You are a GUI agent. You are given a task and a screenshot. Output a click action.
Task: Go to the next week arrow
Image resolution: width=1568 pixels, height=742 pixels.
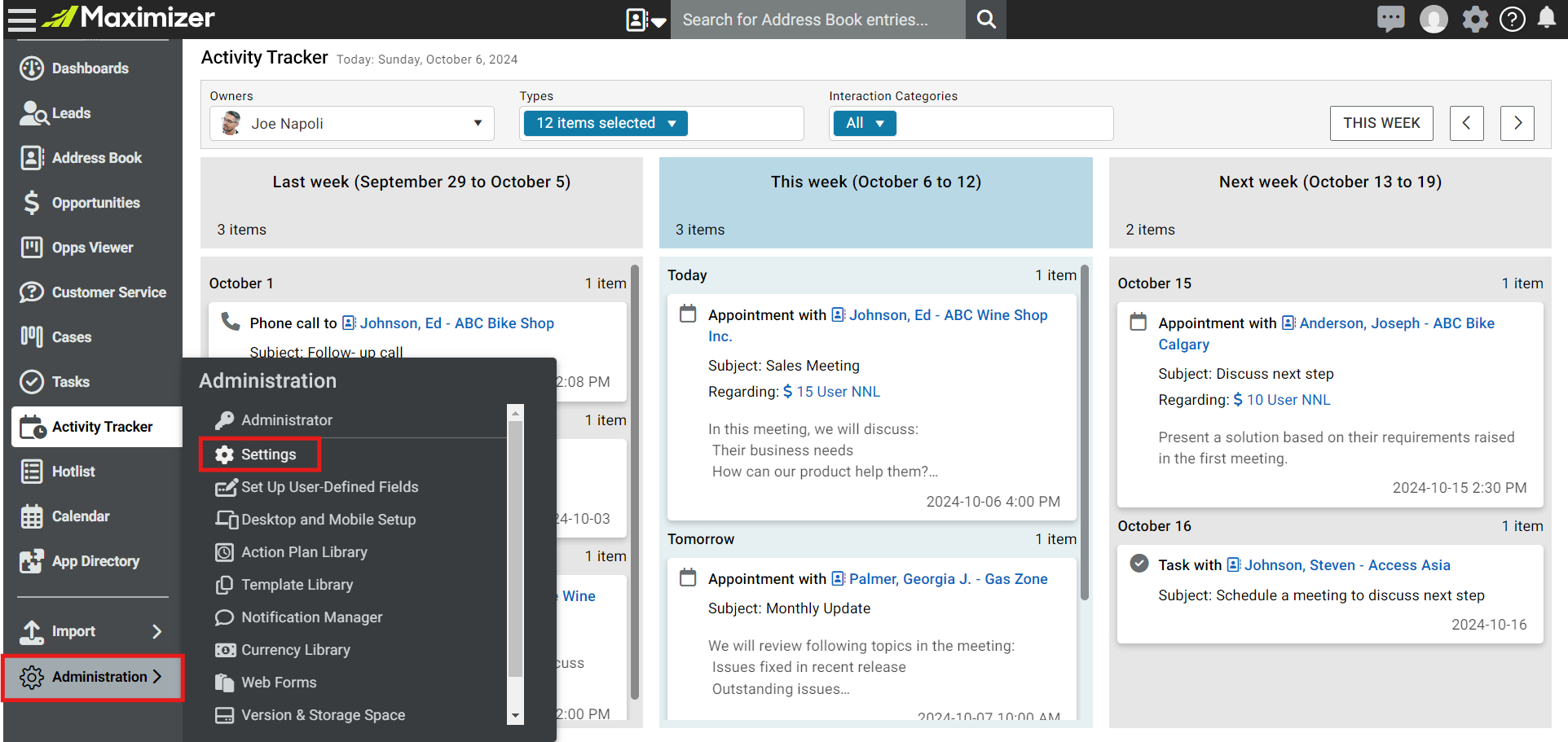tap(1517, 123)
